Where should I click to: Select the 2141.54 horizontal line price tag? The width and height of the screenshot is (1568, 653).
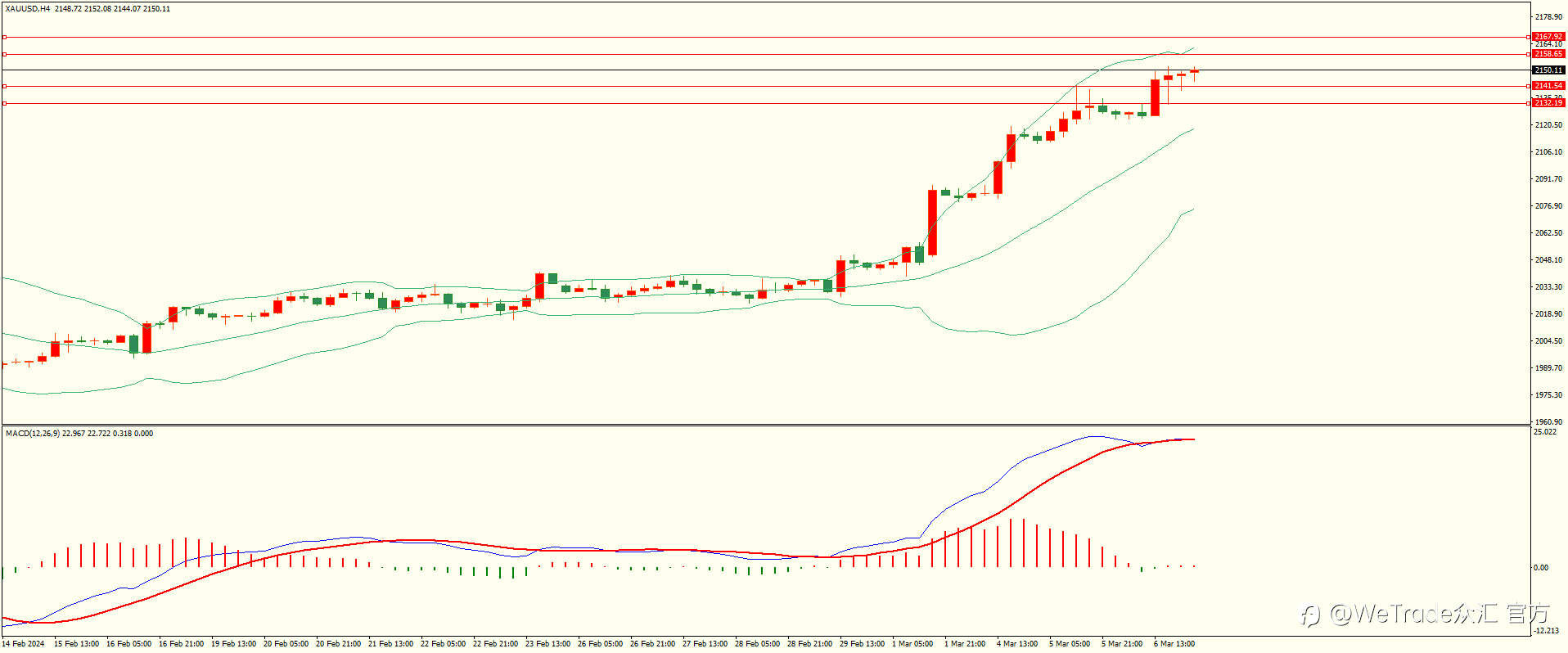tap(1548, 86)
